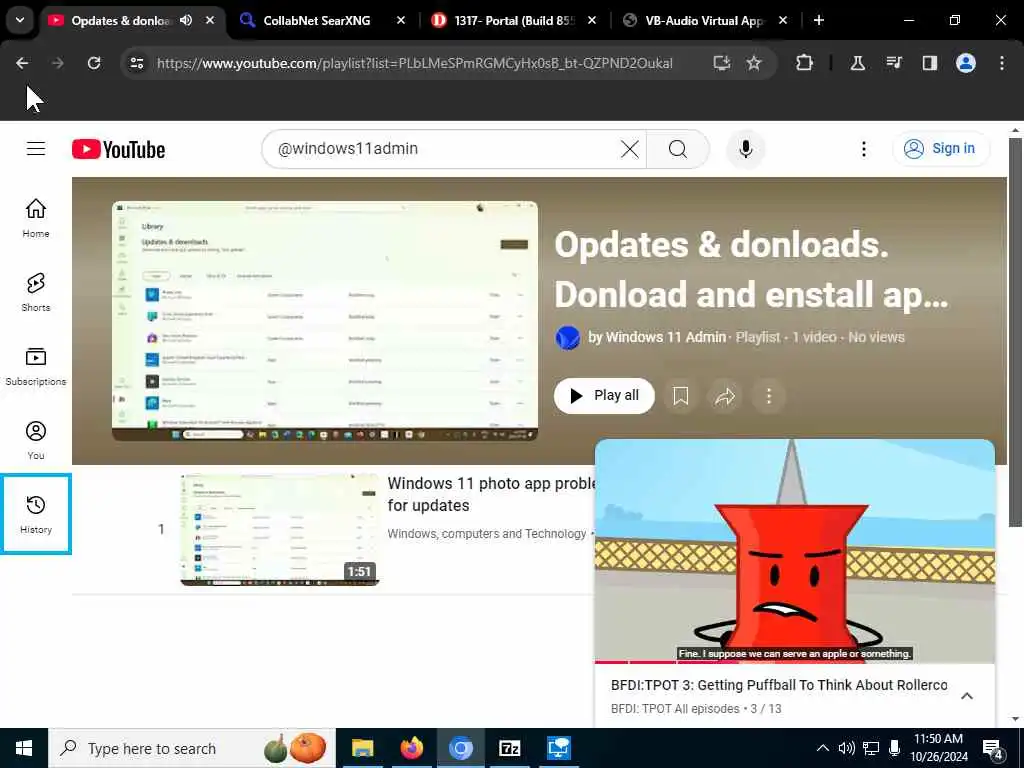Show hidden system tray icons
Image resolution: width=1024 pixels, height=768 pixels.
[x=823, y=748]
